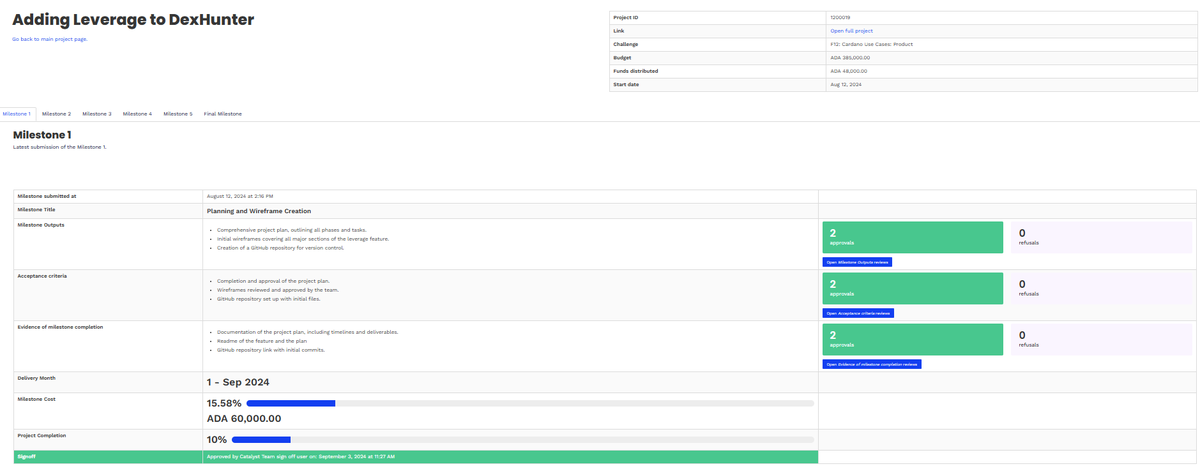
Task: Click the refusals box for Milestone Outputs
Action: (1101, 237)
